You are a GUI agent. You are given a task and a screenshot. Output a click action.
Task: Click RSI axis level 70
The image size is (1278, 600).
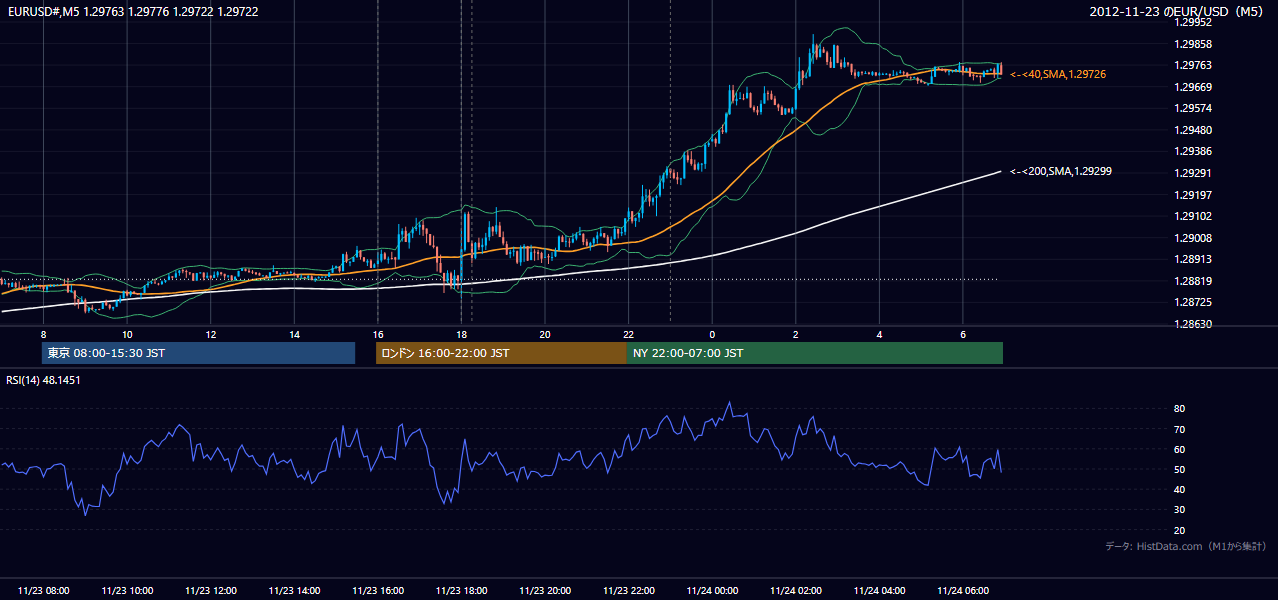pos(1180,429)
